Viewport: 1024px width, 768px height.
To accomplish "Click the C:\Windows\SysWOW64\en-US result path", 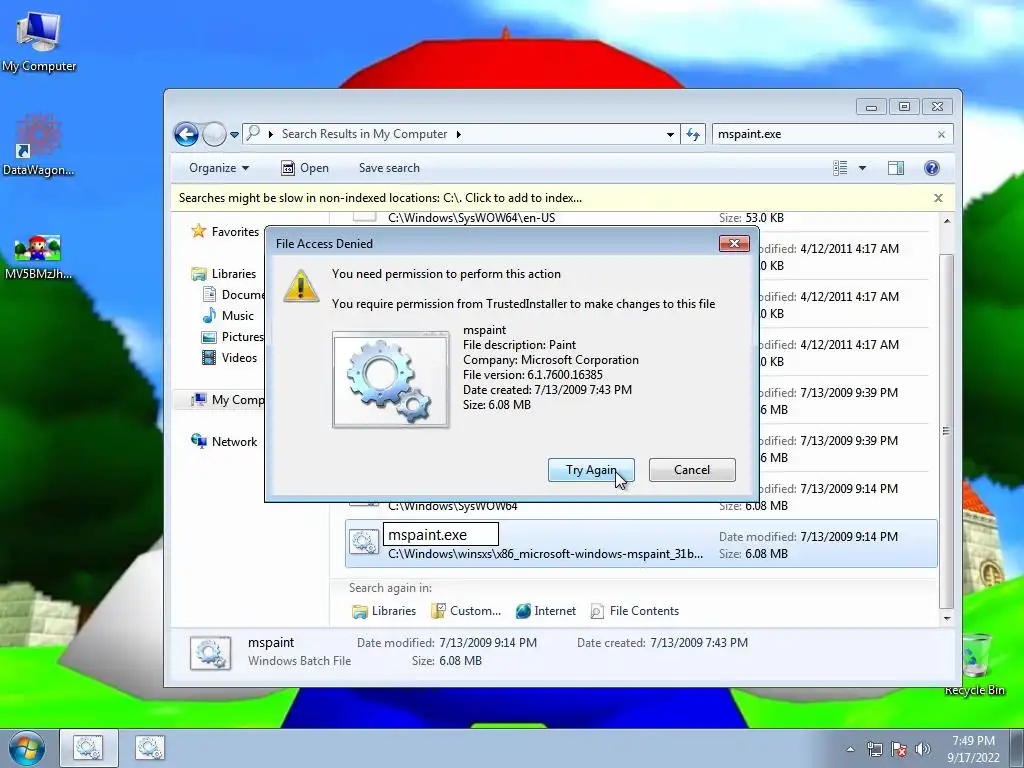I will [x=472, y=217].
